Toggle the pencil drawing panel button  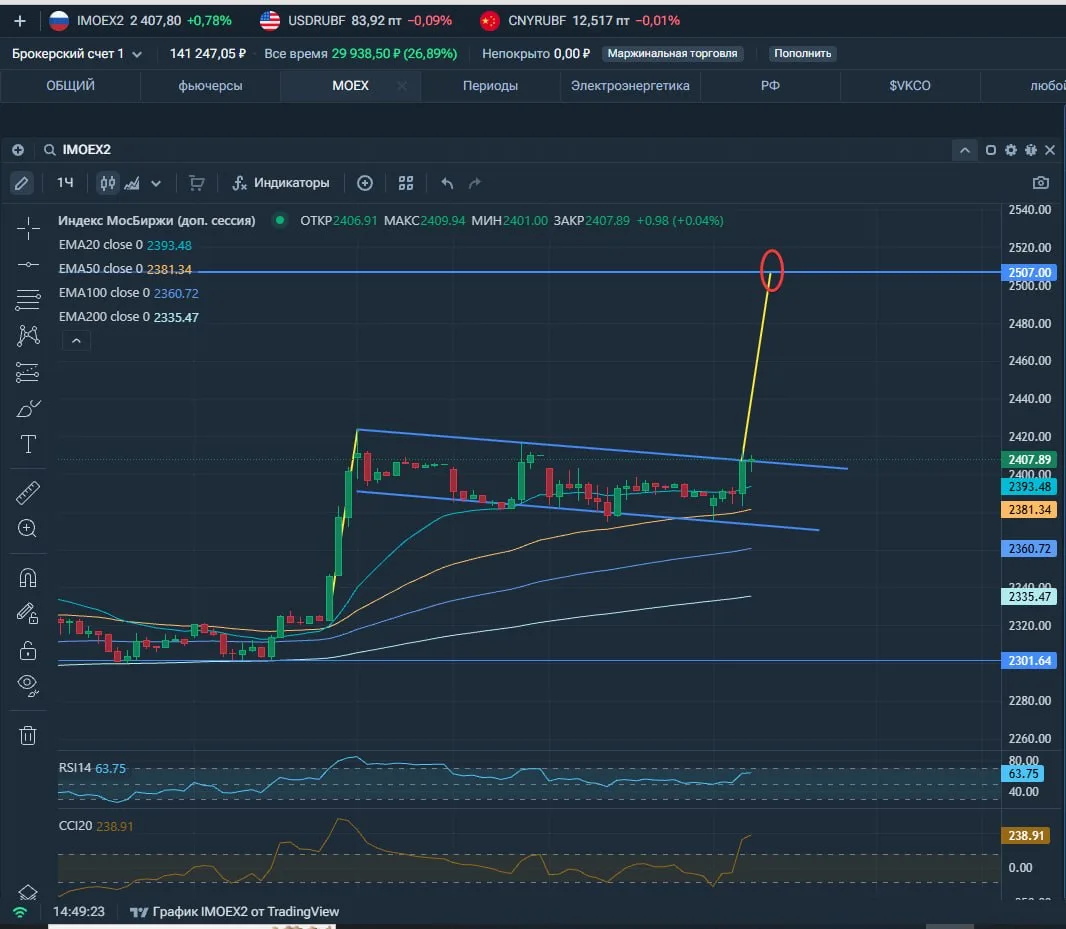pos(22,183)
